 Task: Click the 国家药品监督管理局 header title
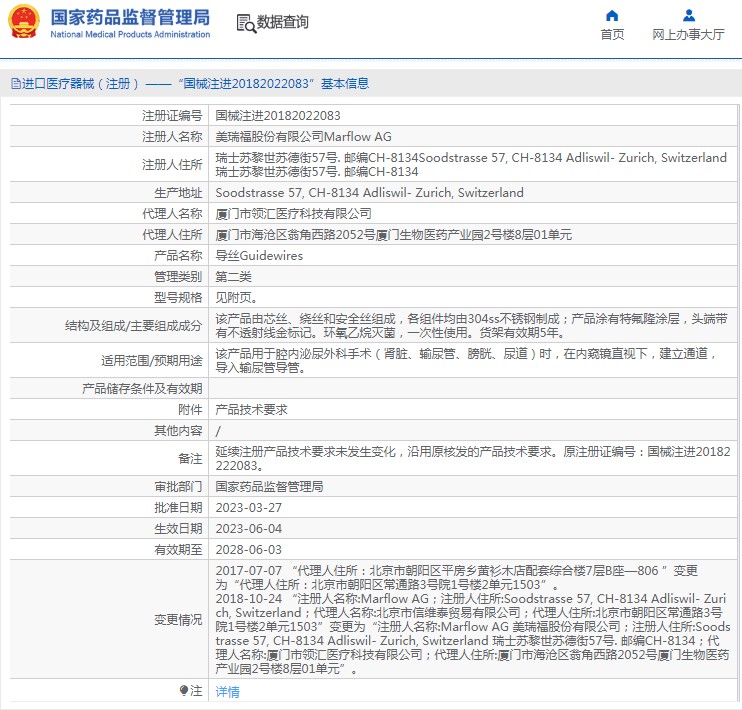click(x=130, y=18)
